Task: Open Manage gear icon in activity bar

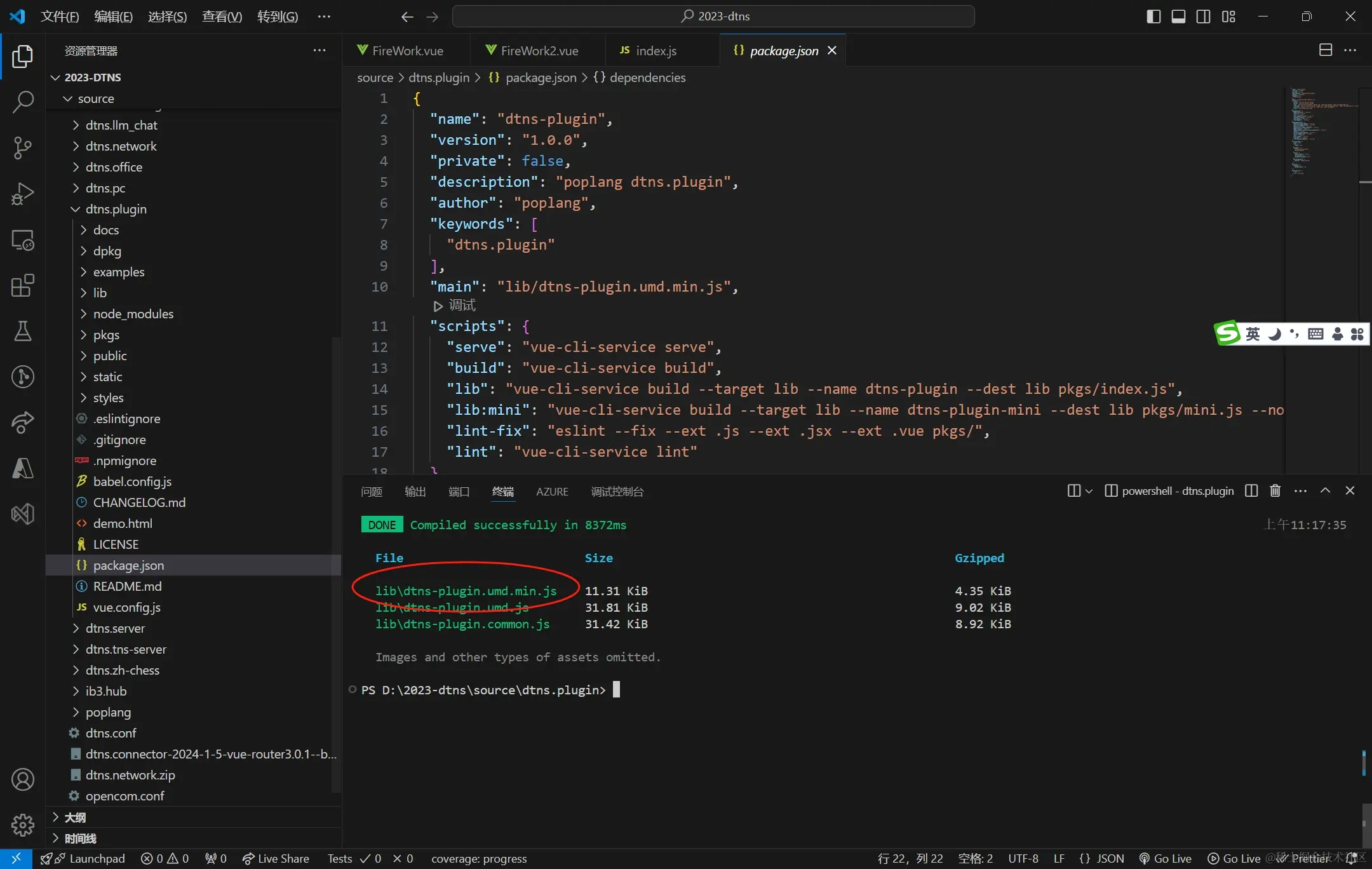Action: 23,825
